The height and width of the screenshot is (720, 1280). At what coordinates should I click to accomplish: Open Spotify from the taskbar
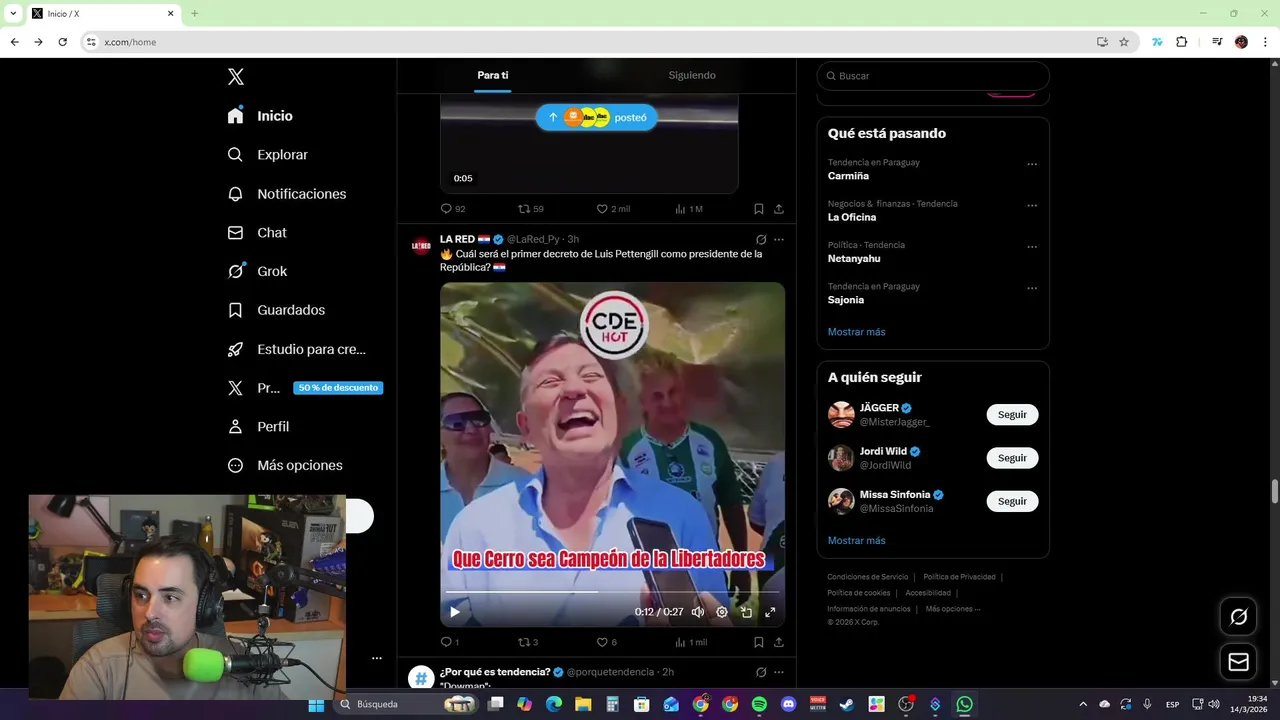[x=759, y=705]
